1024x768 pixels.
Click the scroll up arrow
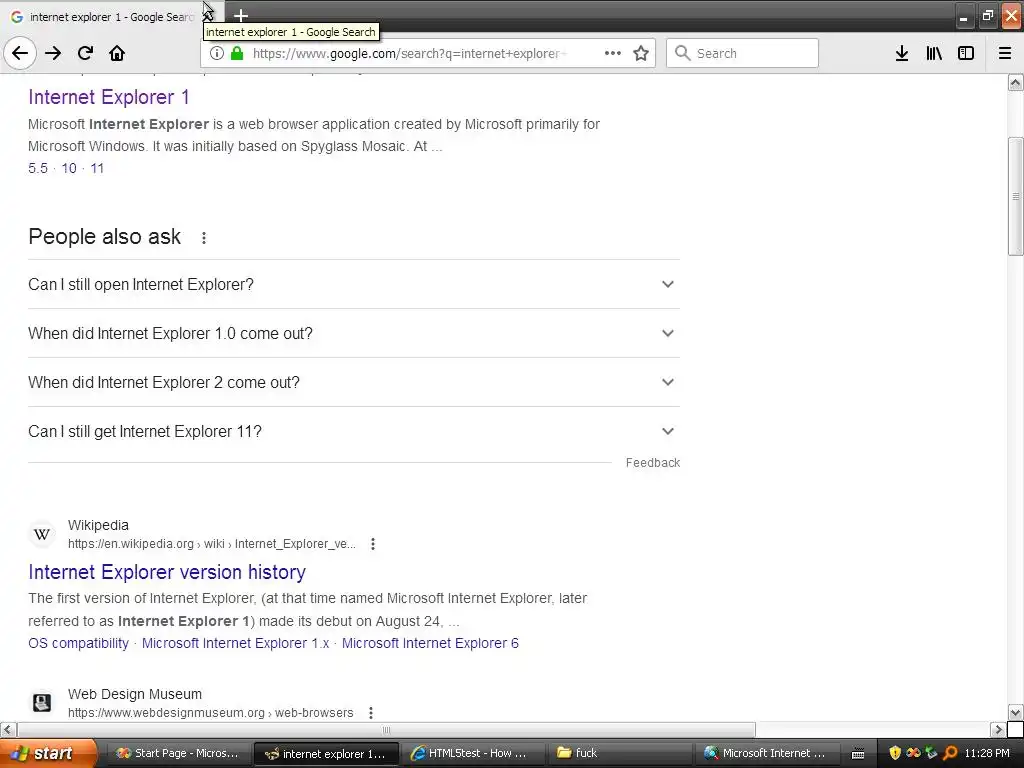[x=1015, y=82]
